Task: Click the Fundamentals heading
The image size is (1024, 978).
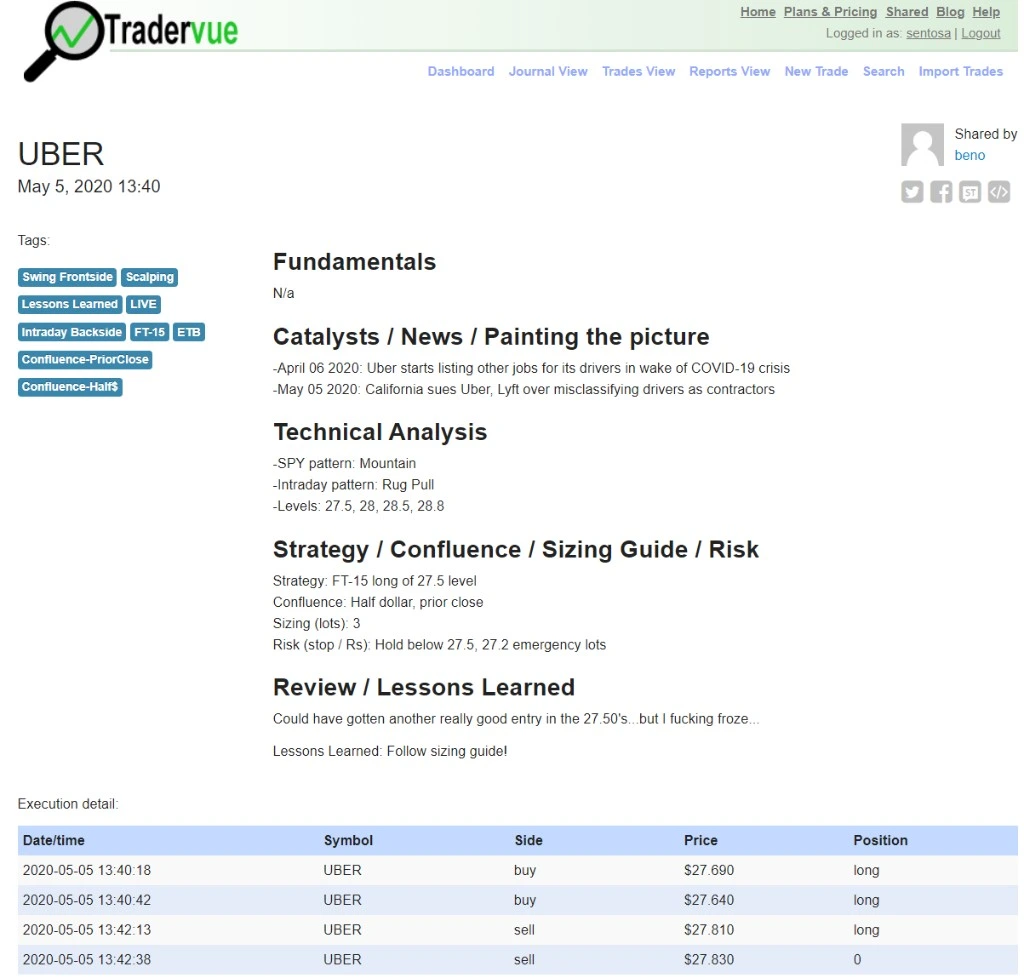Action: click(354, 262)
